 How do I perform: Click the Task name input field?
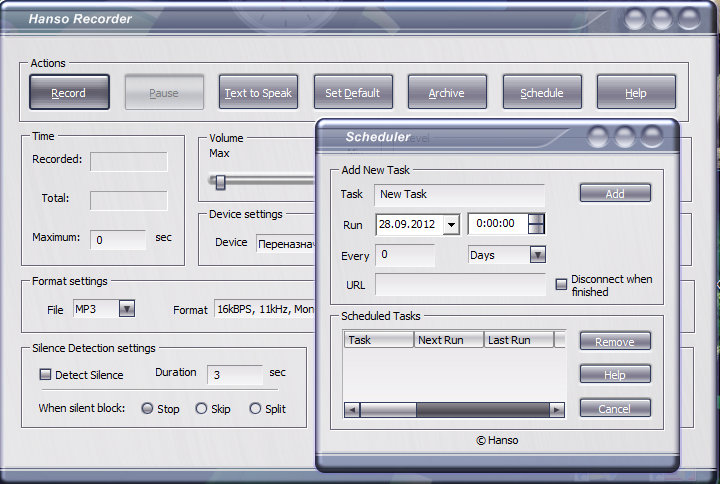tap(460, 194)
